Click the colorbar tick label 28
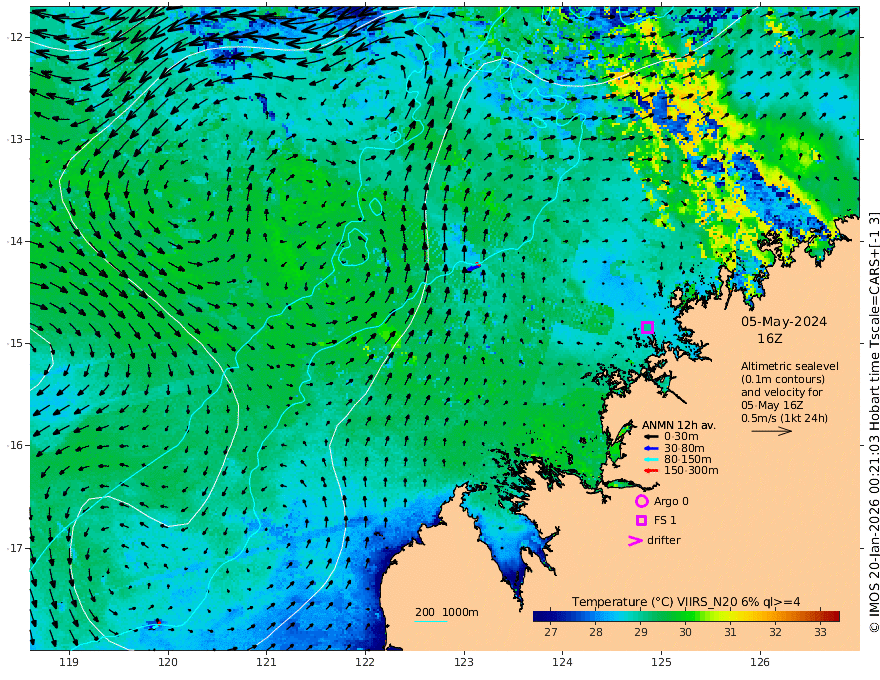Image resolution: width=880 pixels, height=680 pixels. click(595, 632)
